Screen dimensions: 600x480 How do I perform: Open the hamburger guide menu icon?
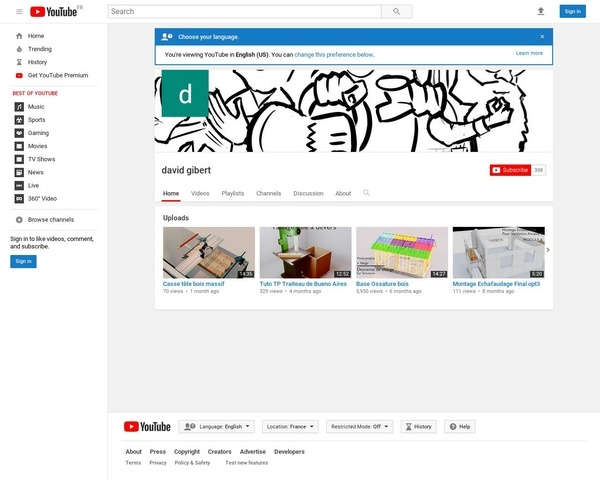[19, 11]
